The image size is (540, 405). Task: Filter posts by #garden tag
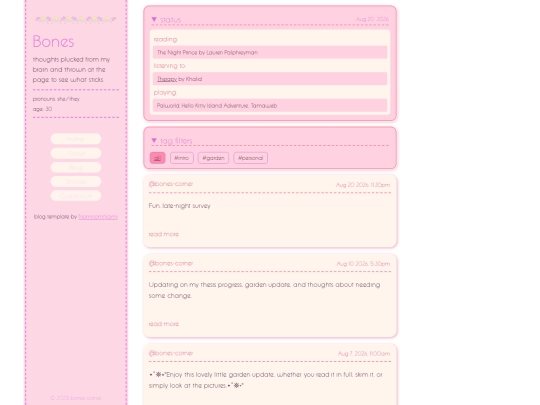coord(213,158)
